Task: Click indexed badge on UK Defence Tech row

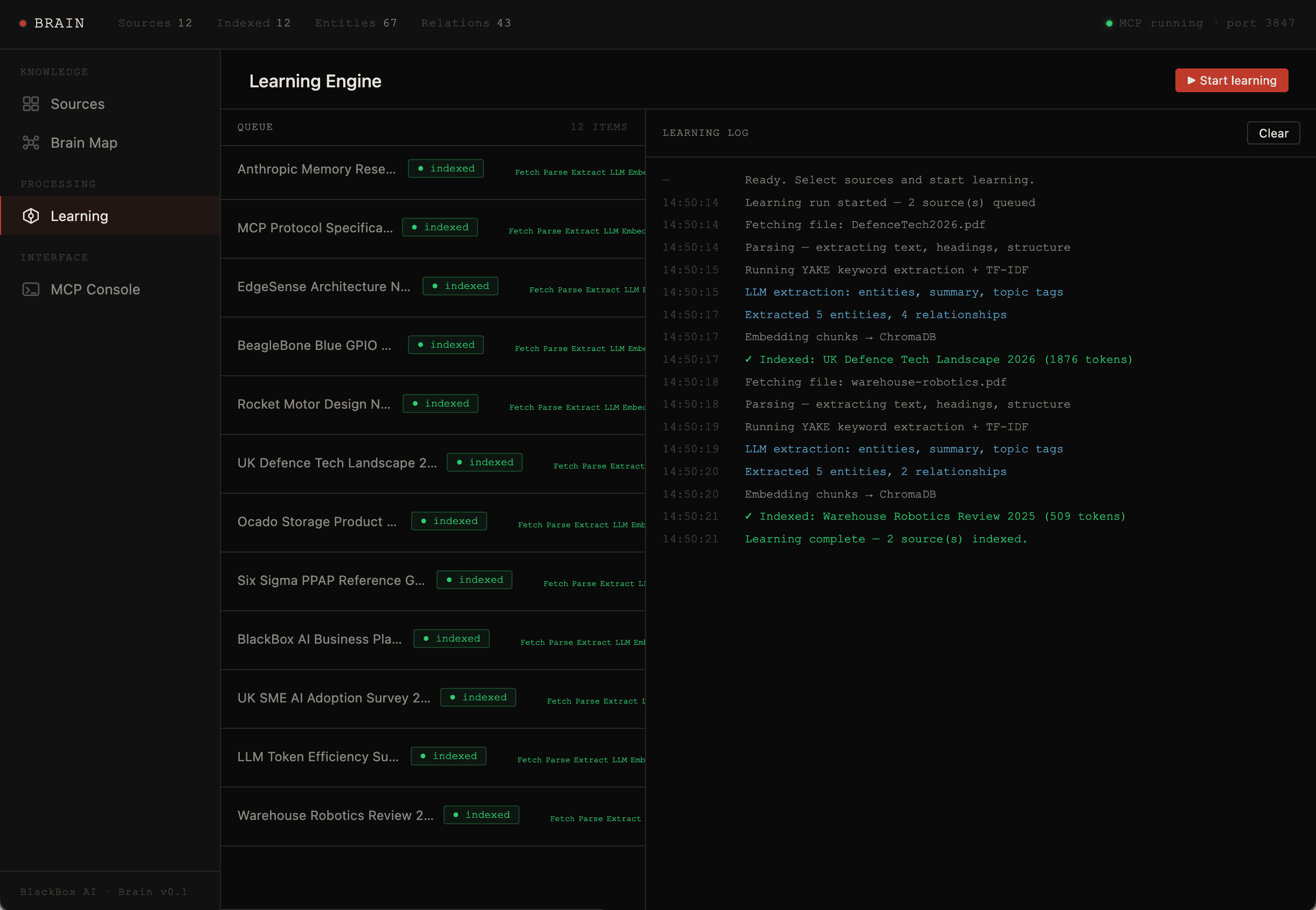Action: [485, 462]
